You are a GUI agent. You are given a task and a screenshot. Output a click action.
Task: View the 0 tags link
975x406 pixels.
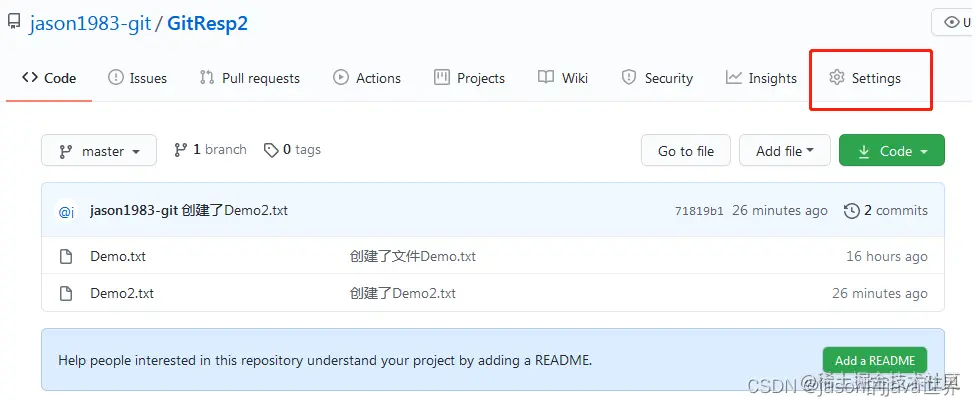point(292,150)
